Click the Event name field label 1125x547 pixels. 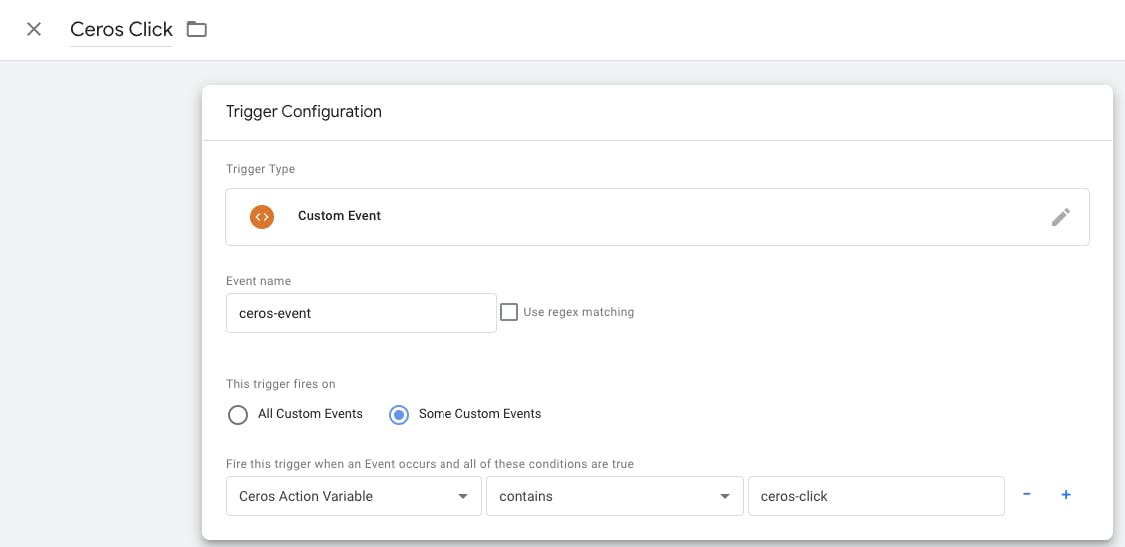(x=258, y=281)
